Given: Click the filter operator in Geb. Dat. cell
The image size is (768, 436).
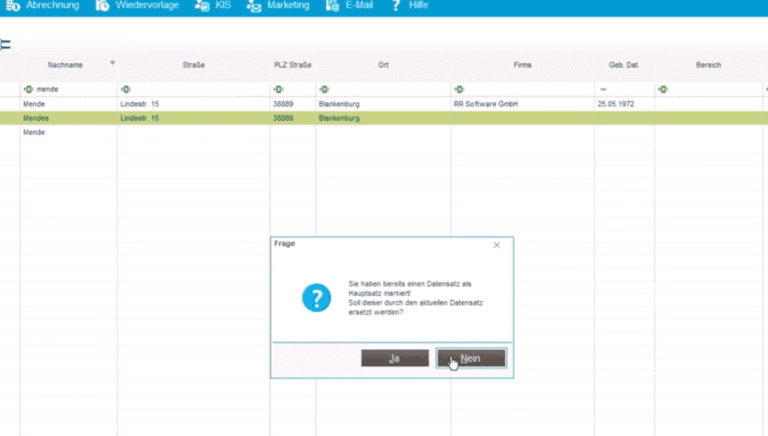Looking at the screenshot, I should tap(603, 89).
